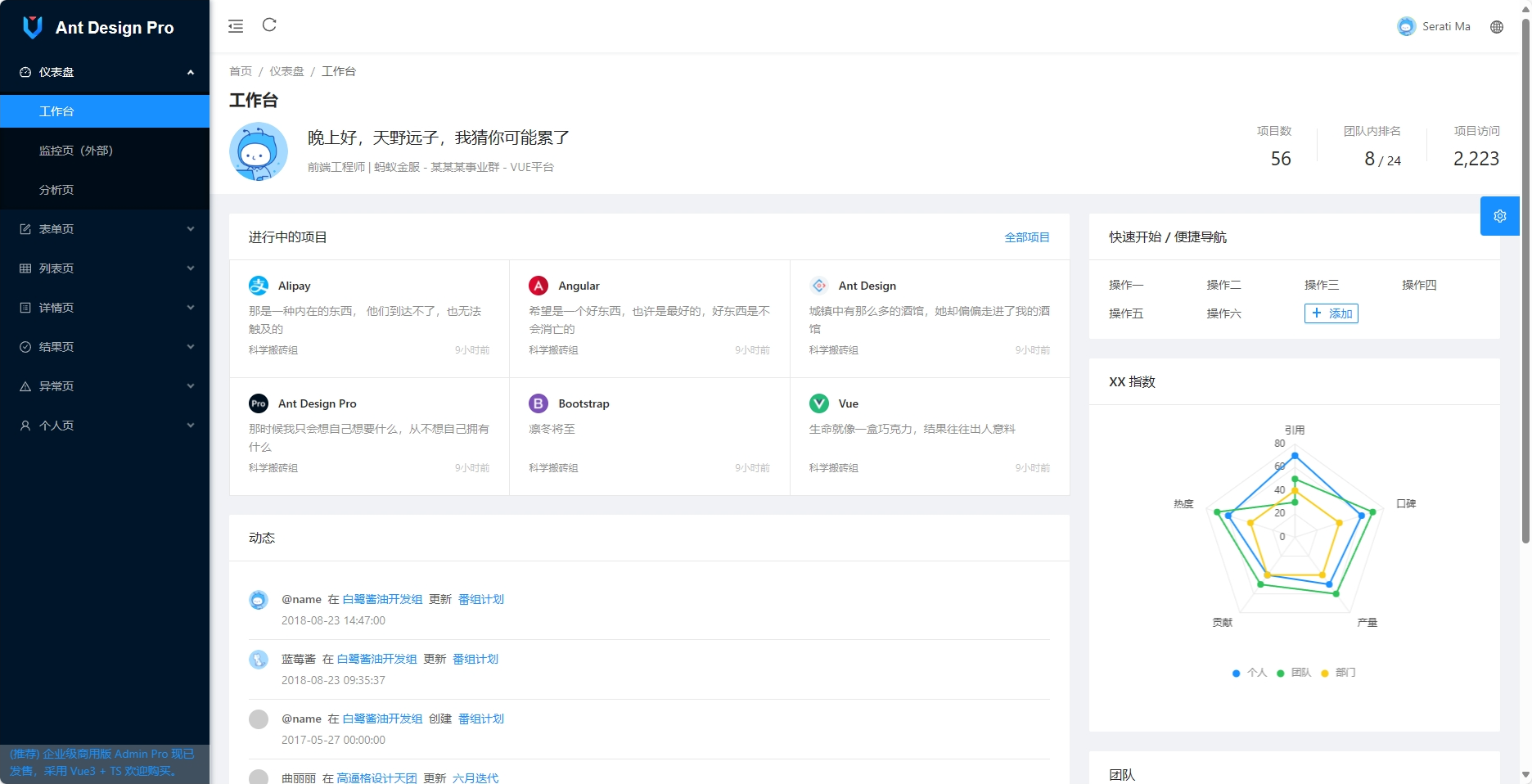Click the 添加 button
Screen dimensions: 1532x784
[x=1331, y=313]
